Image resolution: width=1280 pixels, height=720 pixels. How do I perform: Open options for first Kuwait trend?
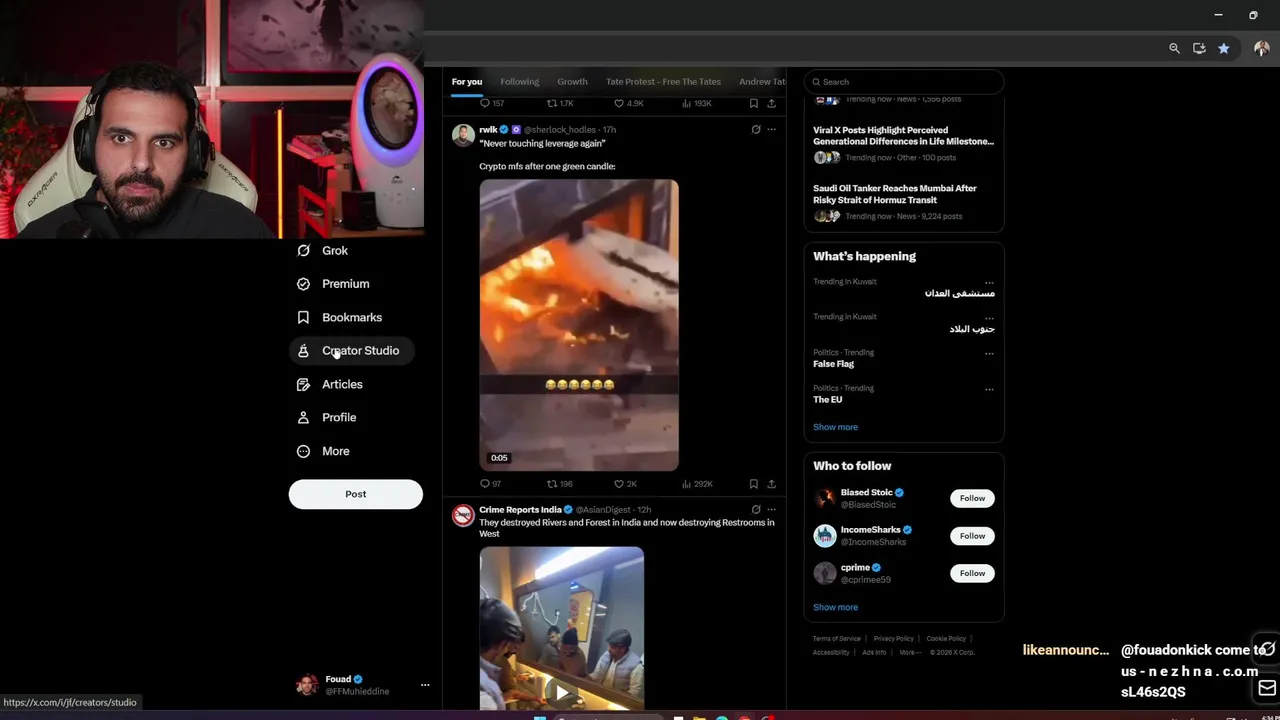click(x=989, y=282)
